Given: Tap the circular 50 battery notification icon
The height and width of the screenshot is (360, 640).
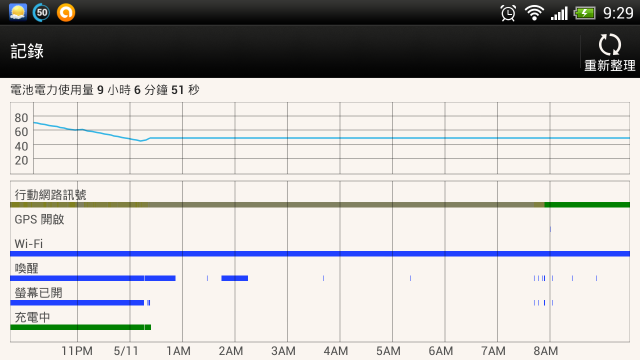Looking at the screenshot, I should click(x=41, y=12).
